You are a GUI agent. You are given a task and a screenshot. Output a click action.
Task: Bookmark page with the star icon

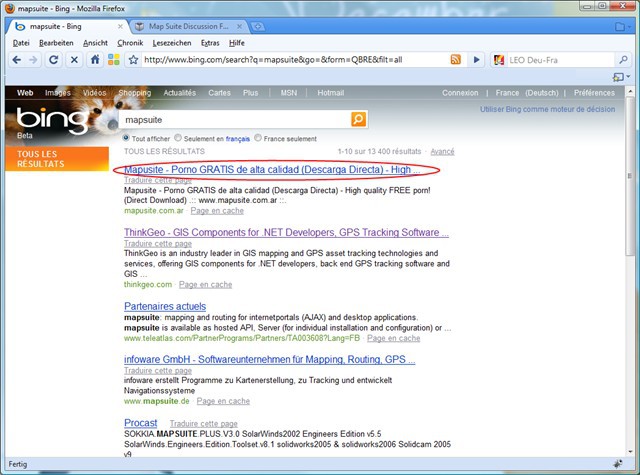point(133,60)
